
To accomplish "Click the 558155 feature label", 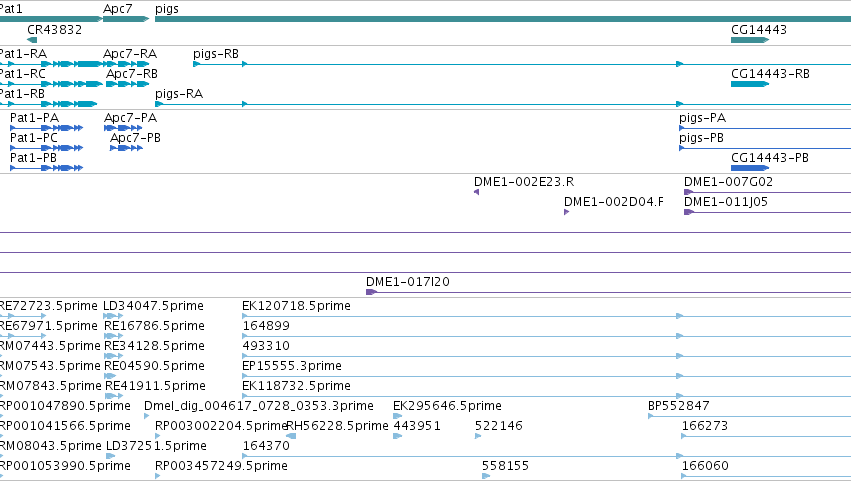I will pyautogui.click(x=505, y=466).
